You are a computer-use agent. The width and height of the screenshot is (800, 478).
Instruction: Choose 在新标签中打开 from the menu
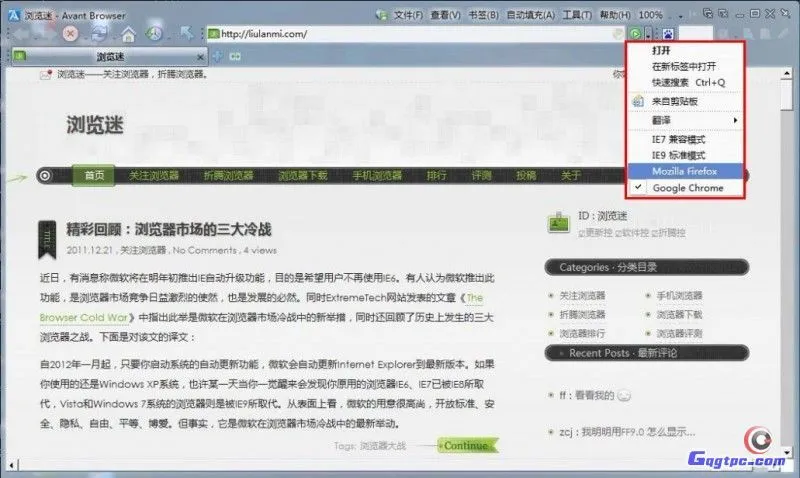tap(685, 66)
